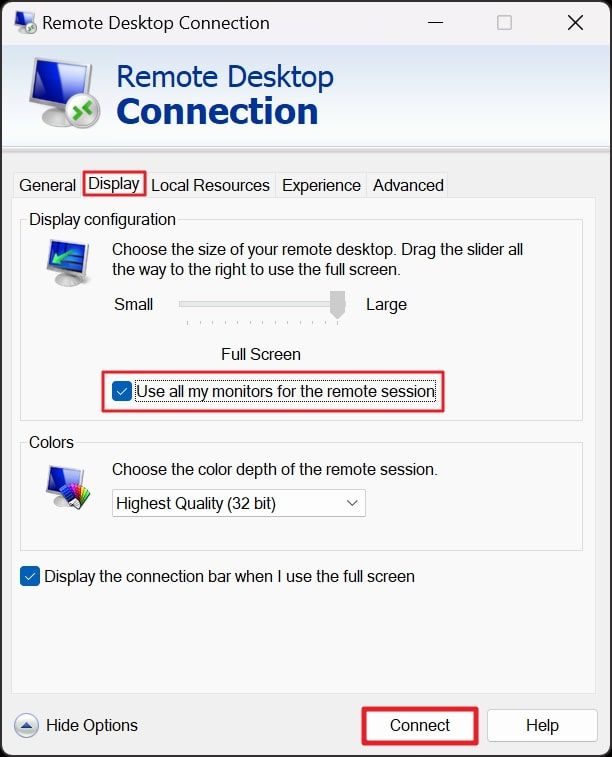612x757 pixels.
Task: Click the 'Use all my monitors for the remote session' label
Action: [286, 391]
